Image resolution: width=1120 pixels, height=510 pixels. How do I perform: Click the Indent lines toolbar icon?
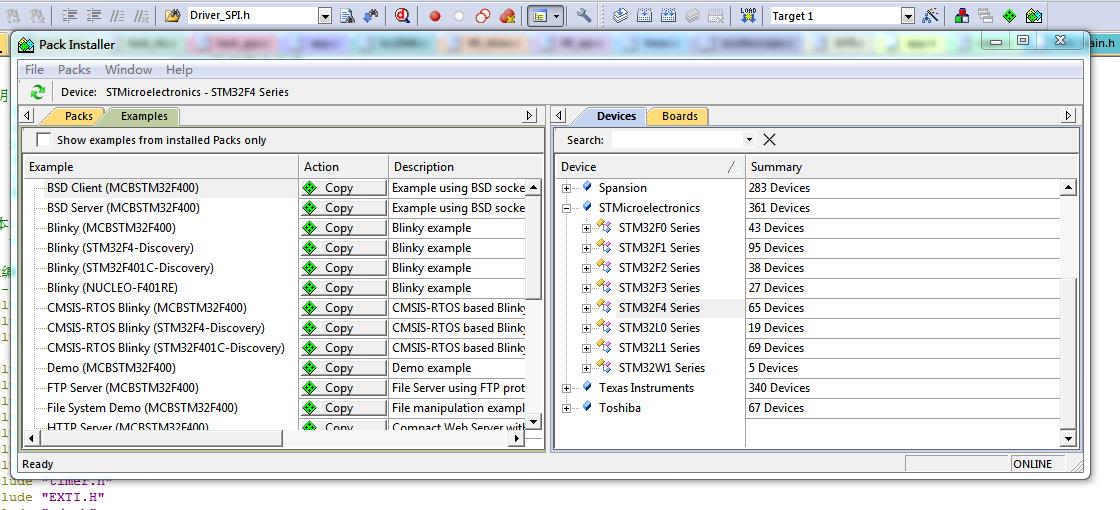tap(69, 16)
